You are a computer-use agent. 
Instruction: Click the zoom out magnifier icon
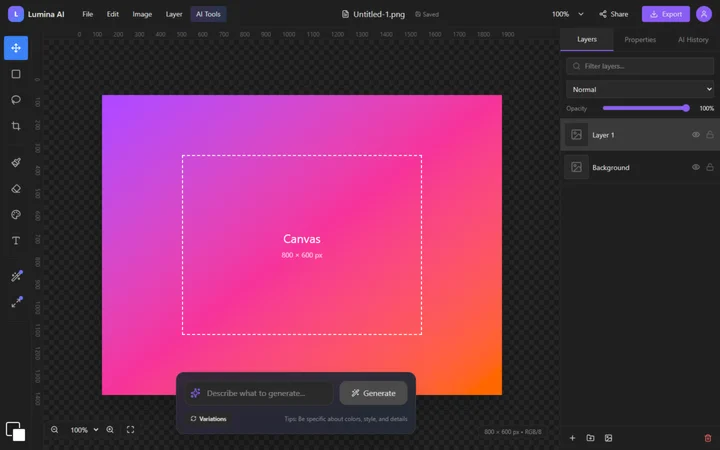pyautogui.click(x=55, y=430)
